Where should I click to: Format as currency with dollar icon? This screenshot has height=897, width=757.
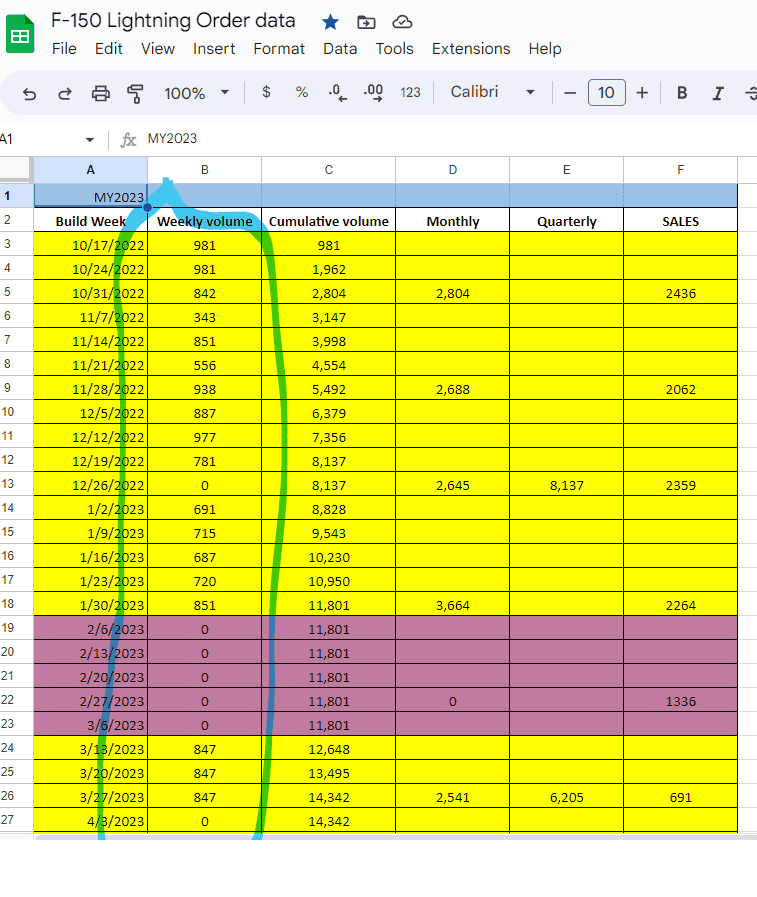pyautogui.click(x=266, y=92)
